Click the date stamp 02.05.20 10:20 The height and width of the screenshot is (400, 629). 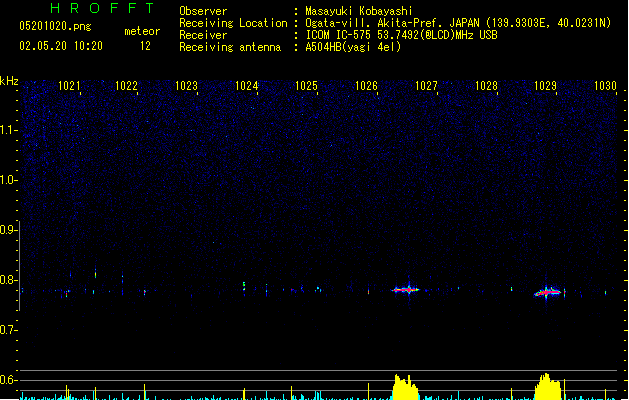(x=61, y=46)
